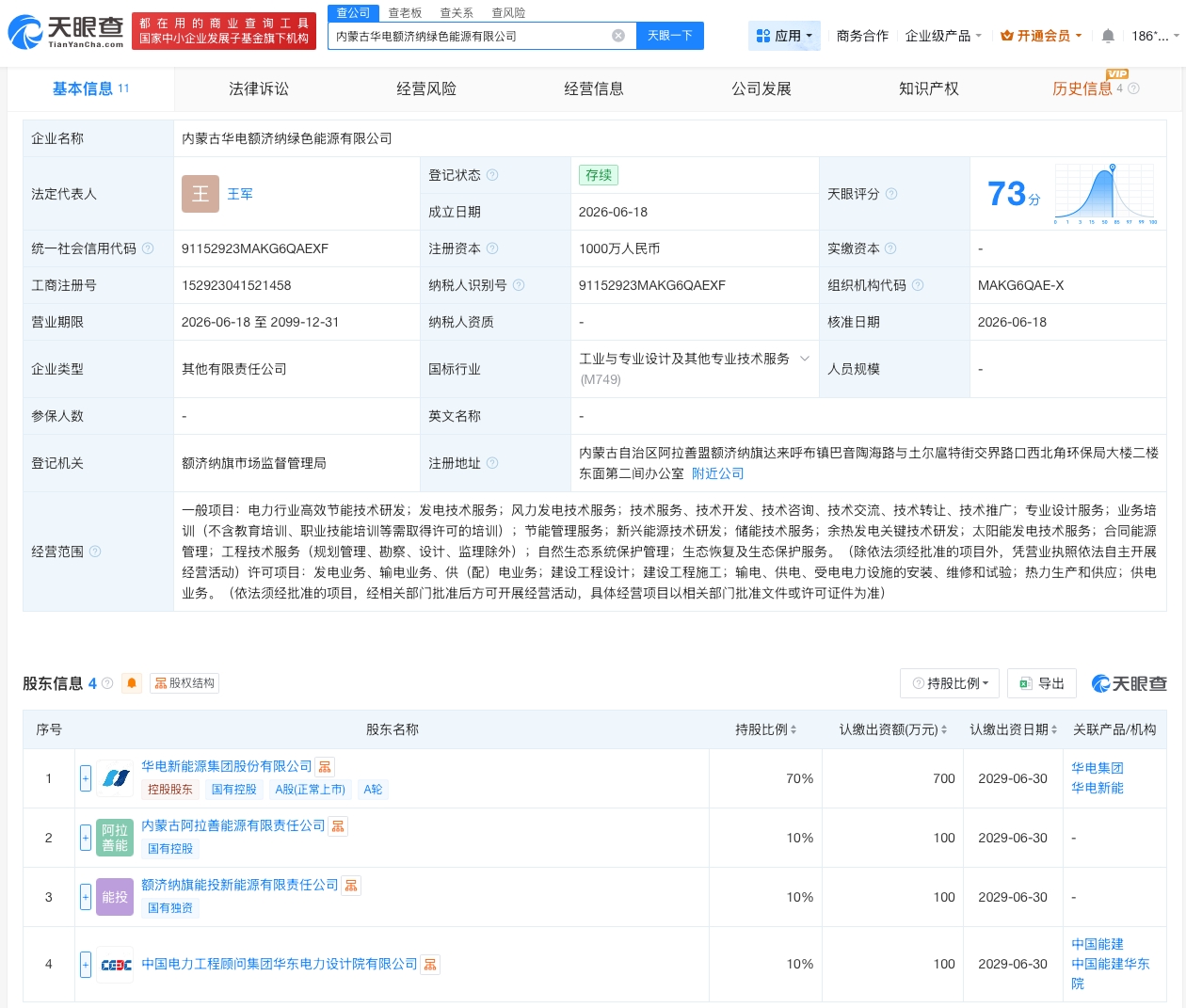Open equity chart icon after 额济纳旗能投新能源有限责任公司

351,886
